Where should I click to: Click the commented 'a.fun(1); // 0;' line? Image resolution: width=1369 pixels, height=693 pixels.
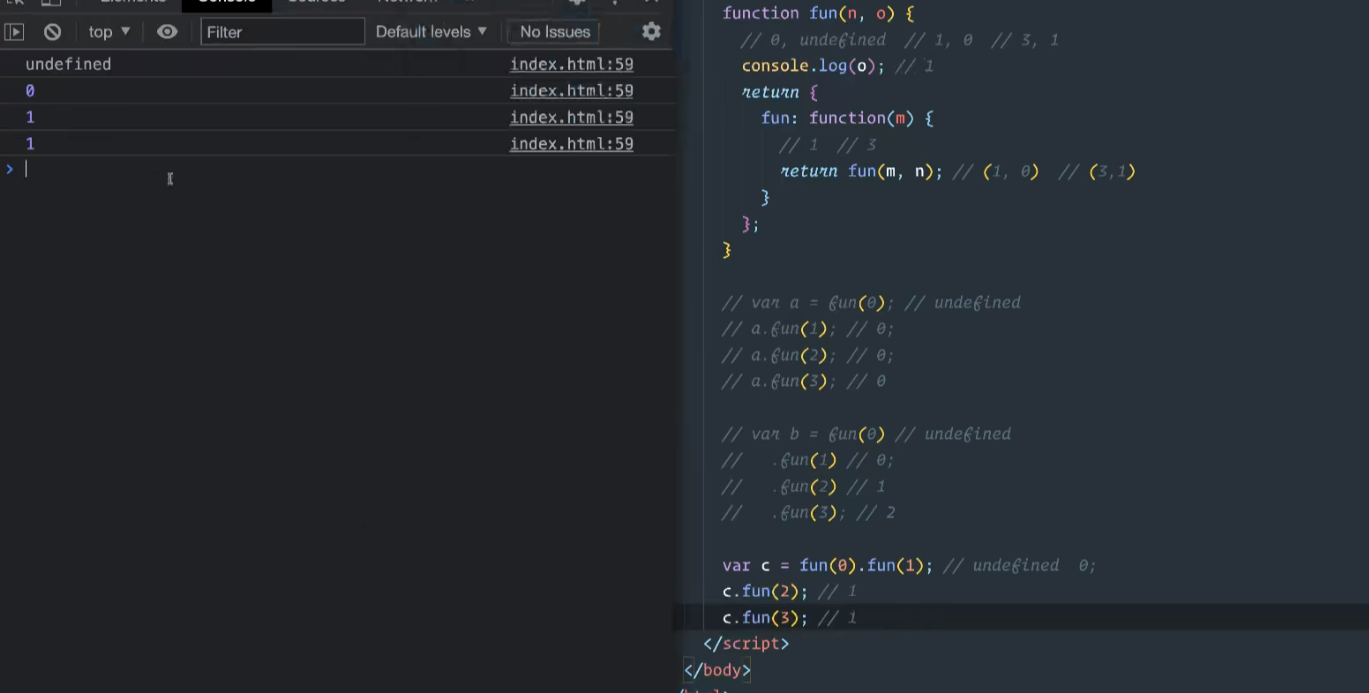click(807, 329)
